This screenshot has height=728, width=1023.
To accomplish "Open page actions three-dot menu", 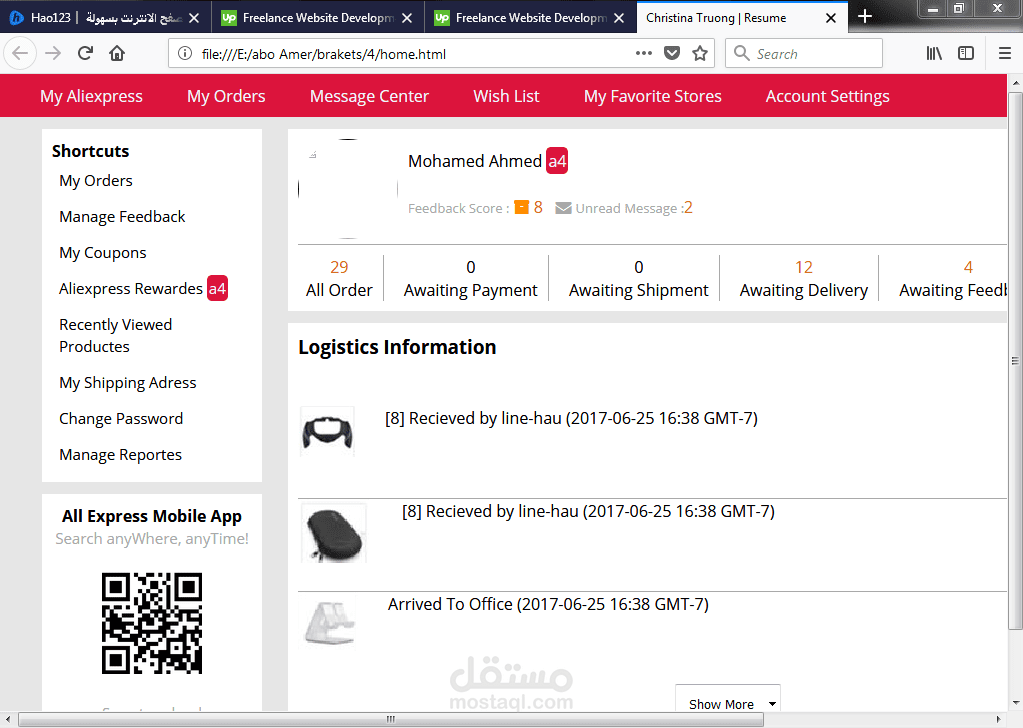I will 644,53.
